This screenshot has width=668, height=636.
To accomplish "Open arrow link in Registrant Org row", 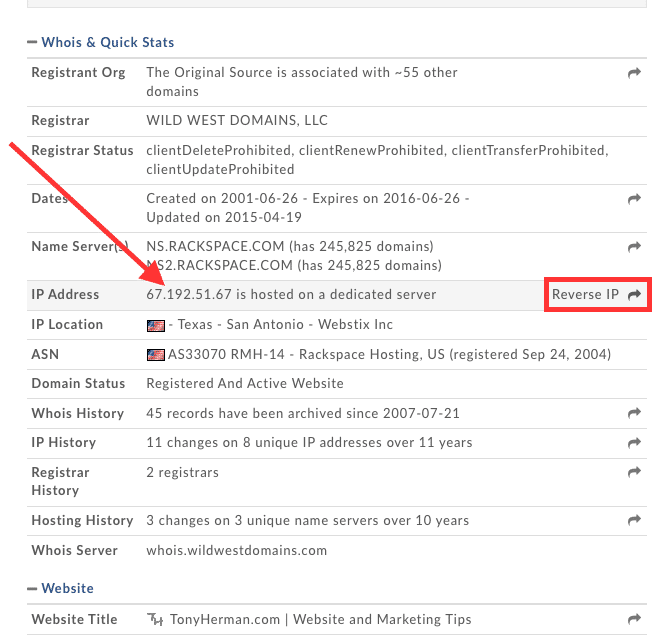I will click(x=634, y=73).
